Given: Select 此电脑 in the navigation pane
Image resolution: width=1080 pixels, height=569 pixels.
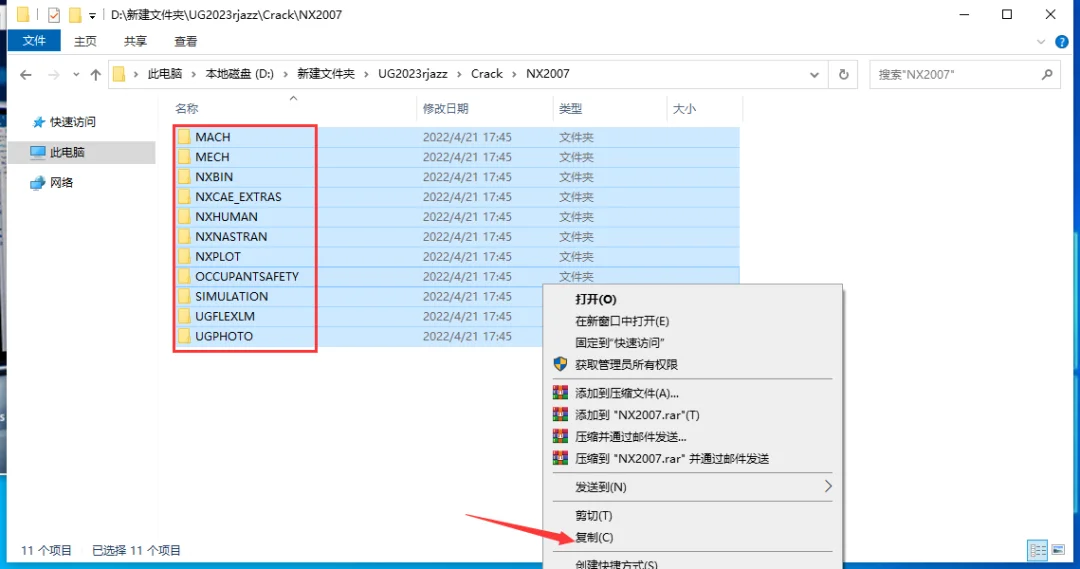Looking at the screenshot, I should point(67,152).
